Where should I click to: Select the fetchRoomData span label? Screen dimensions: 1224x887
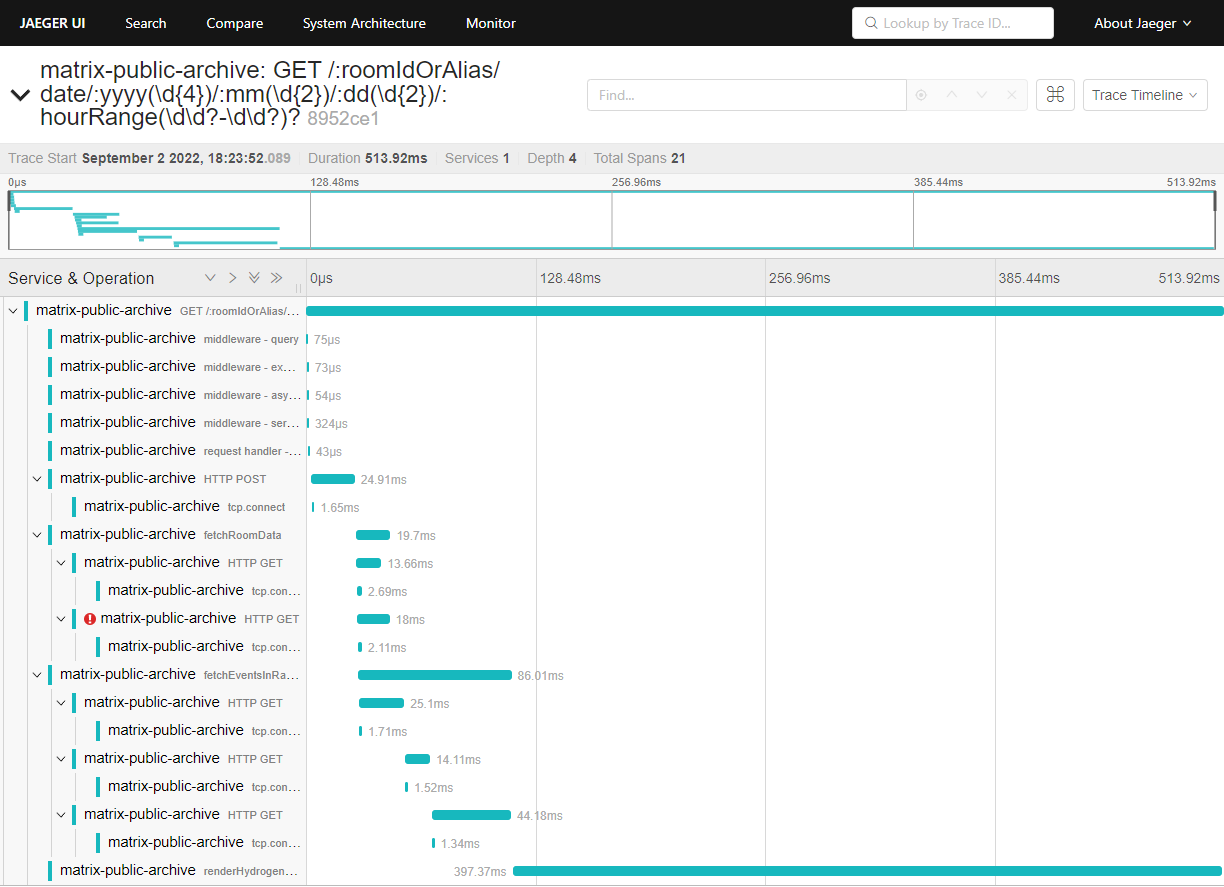coord(242,535)
